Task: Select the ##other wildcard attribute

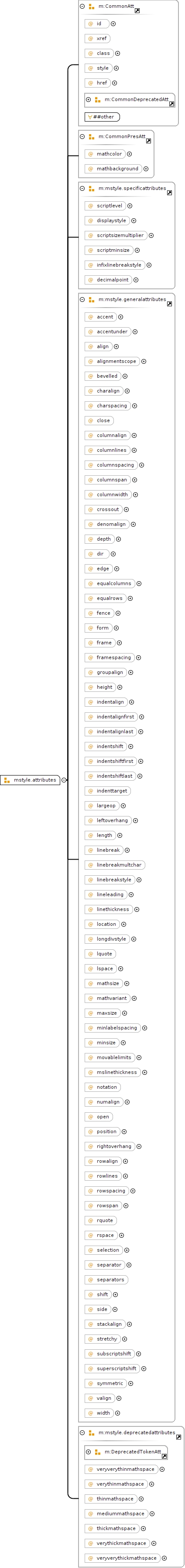Action: click(x=102, y=117)
